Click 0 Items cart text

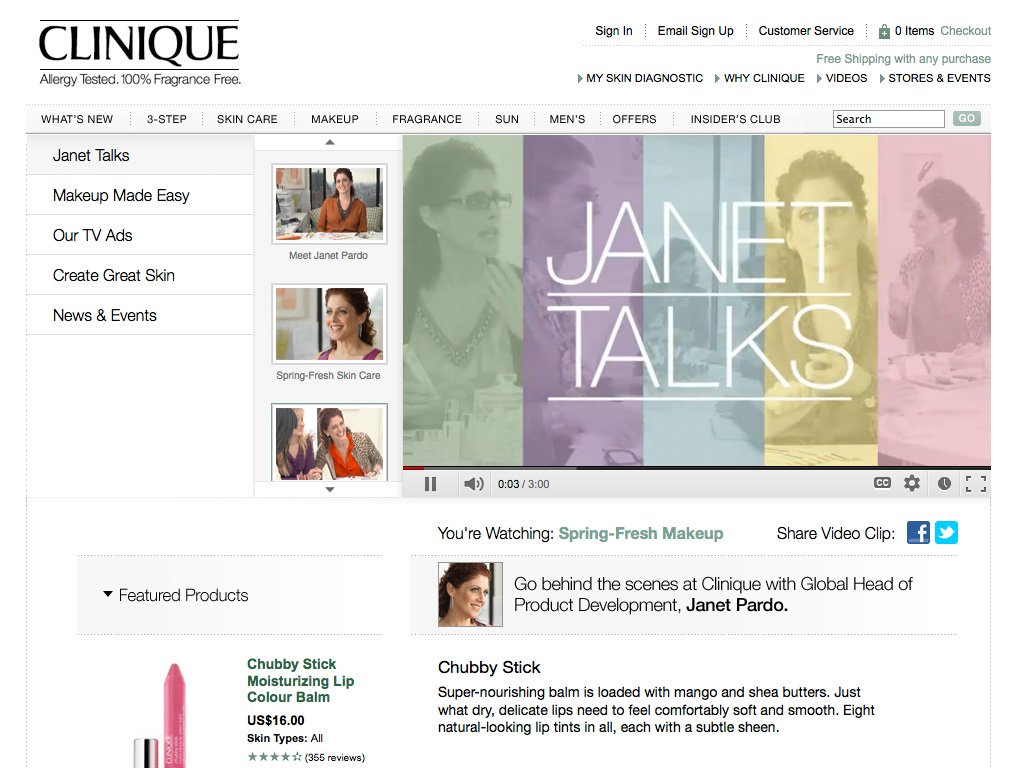pyautogui.click(x=914, y=31)
